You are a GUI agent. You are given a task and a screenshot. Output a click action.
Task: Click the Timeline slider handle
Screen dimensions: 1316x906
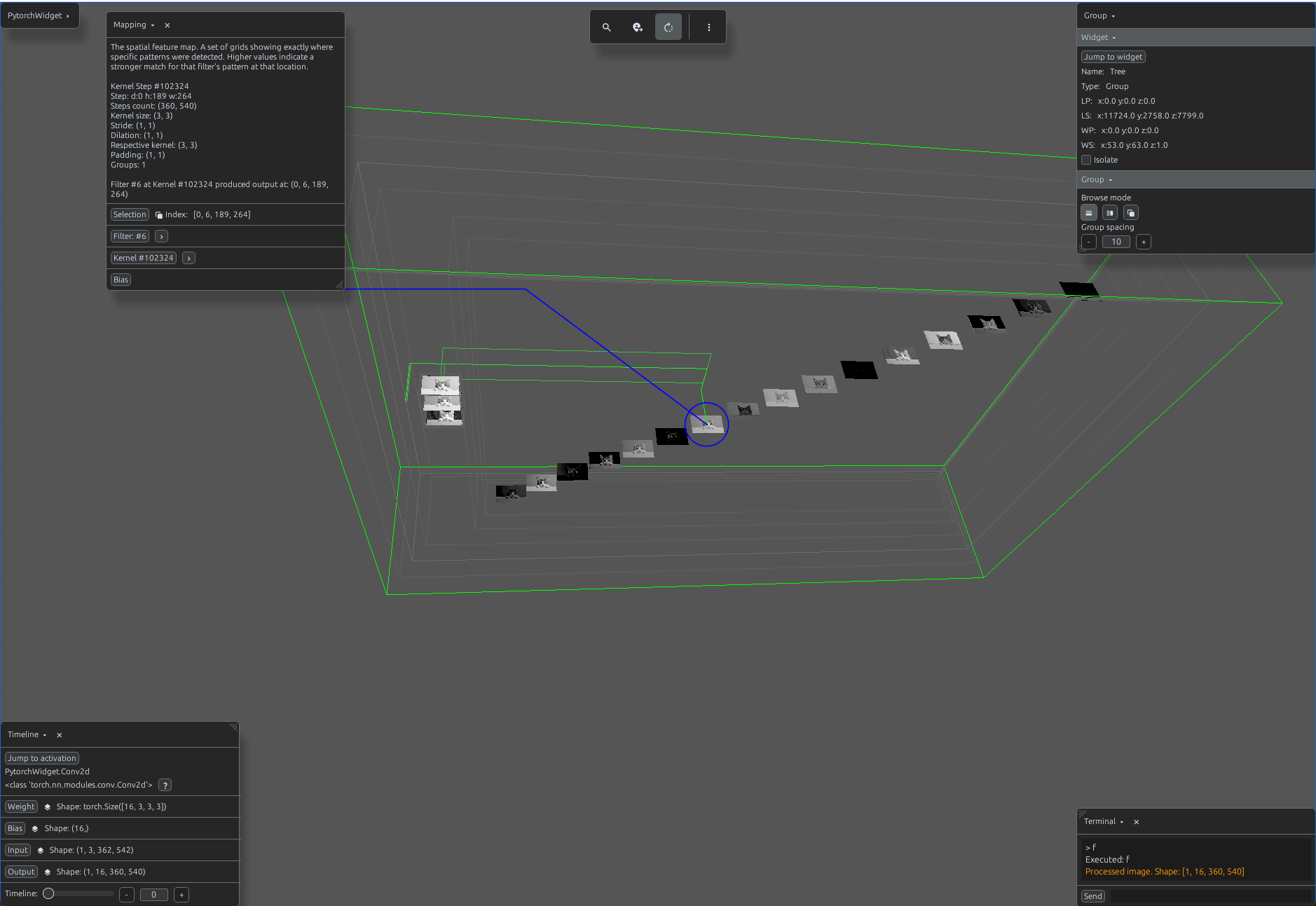48,894
